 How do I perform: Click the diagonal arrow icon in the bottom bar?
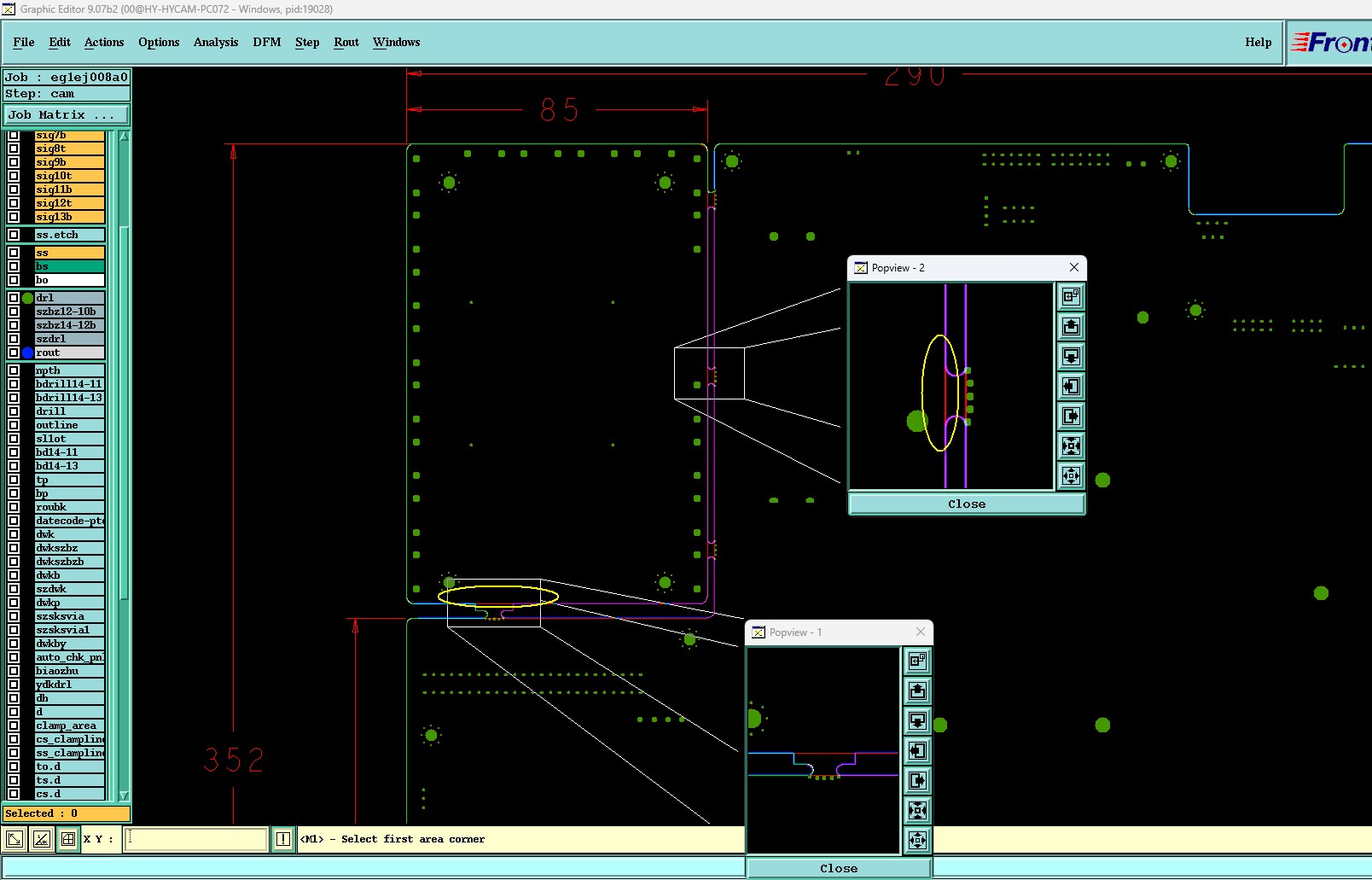[15, 839]
